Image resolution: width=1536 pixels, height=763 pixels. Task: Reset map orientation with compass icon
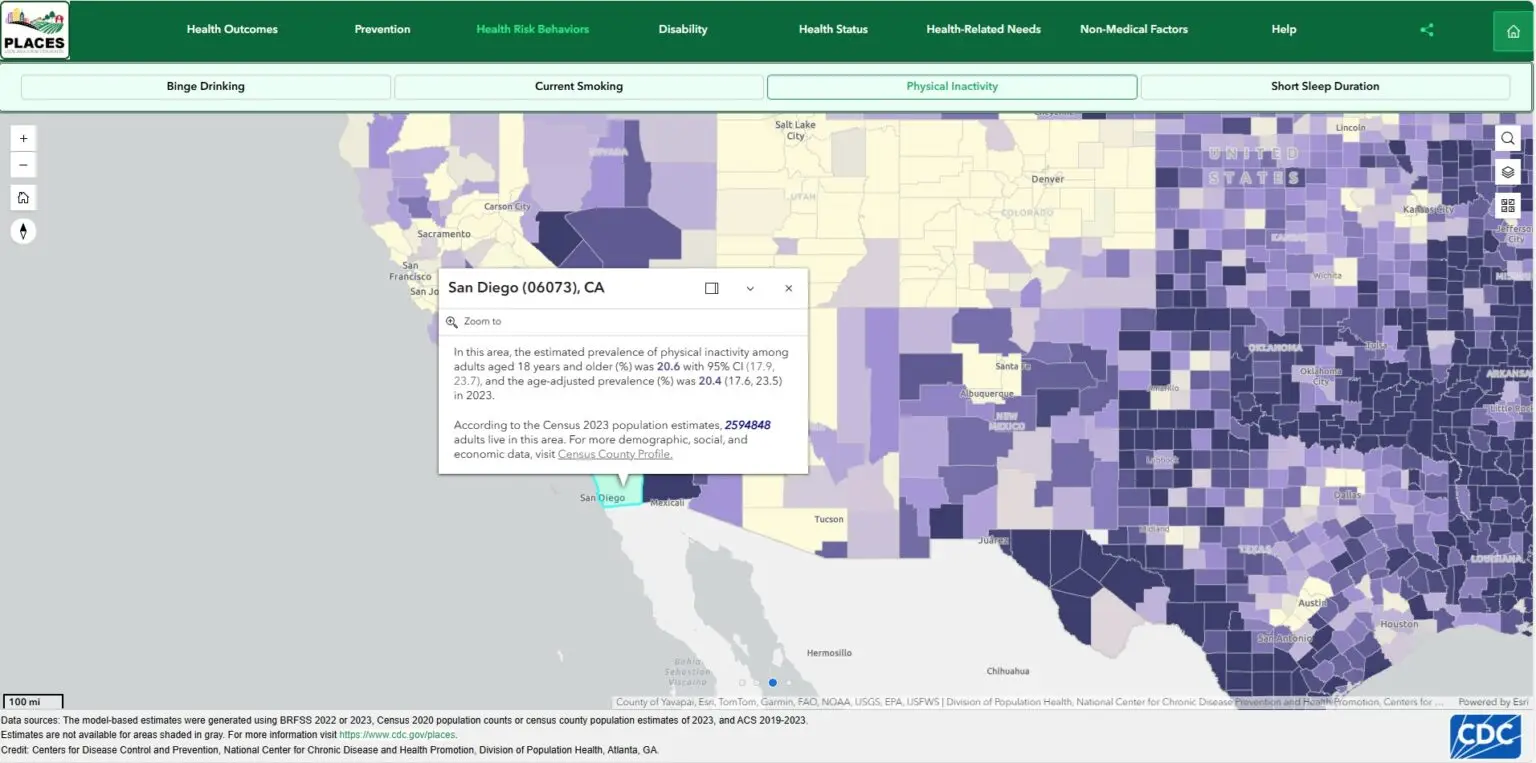coord(23,231)
